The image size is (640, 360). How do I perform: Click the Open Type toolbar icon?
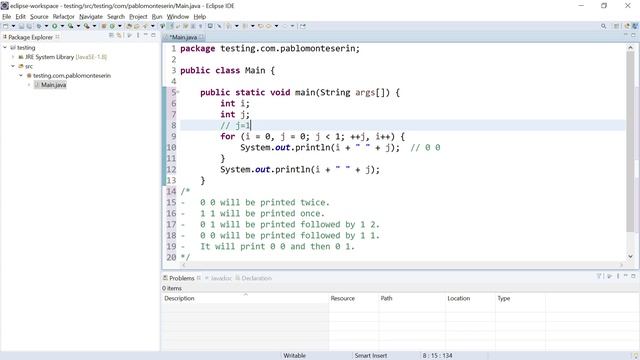129,26
